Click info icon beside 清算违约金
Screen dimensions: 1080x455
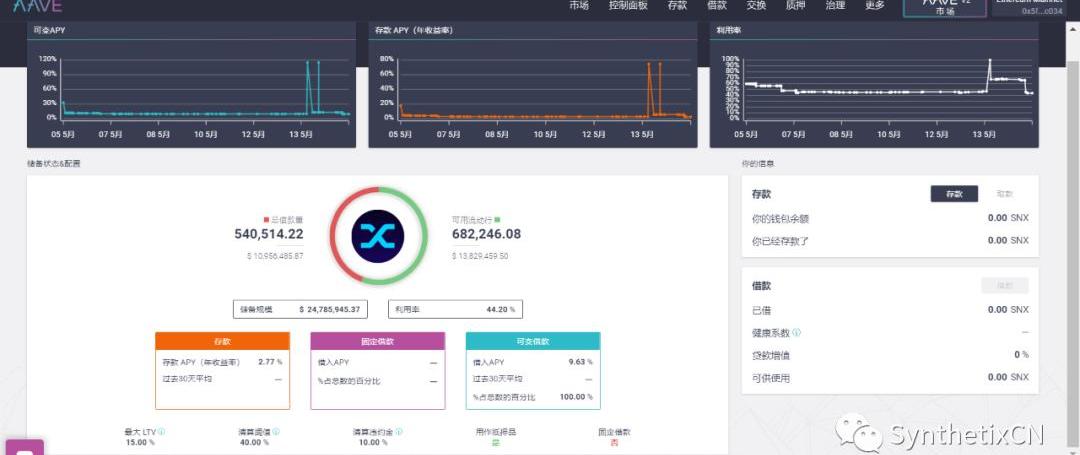(x=397, y=432)
